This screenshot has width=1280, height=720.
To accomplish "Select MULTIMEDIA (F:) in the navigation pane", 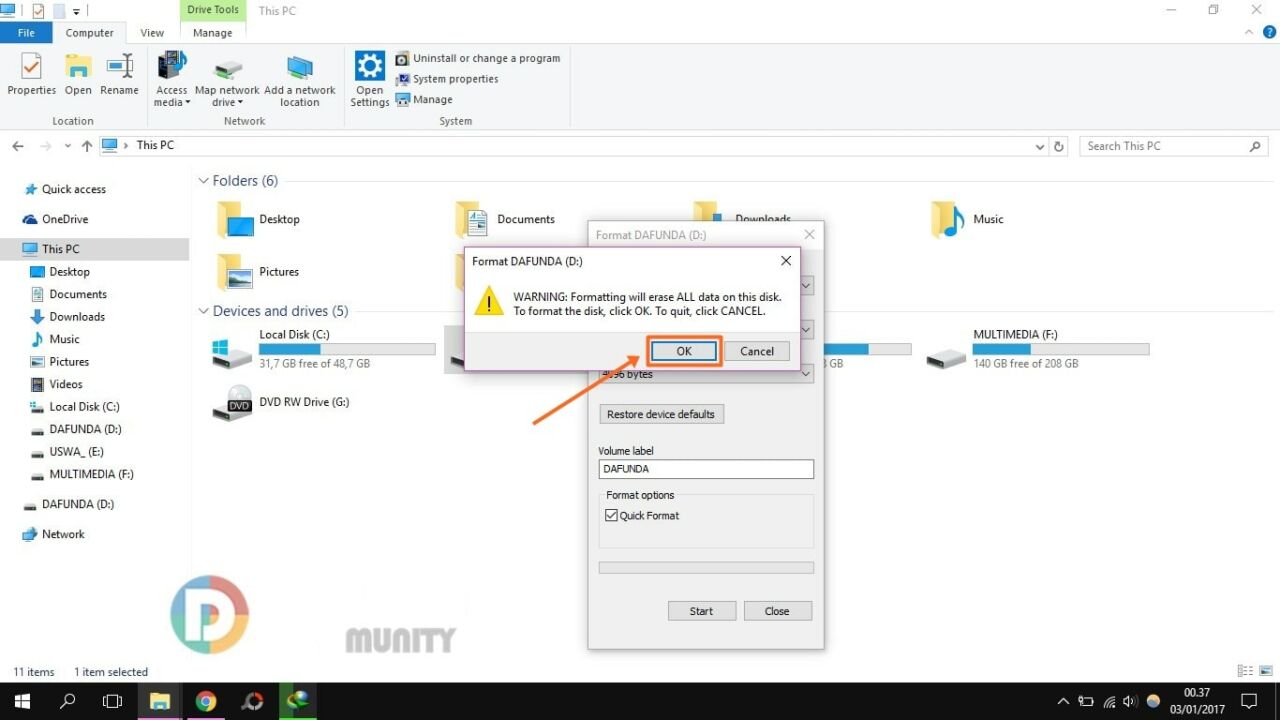I will 91,474.
